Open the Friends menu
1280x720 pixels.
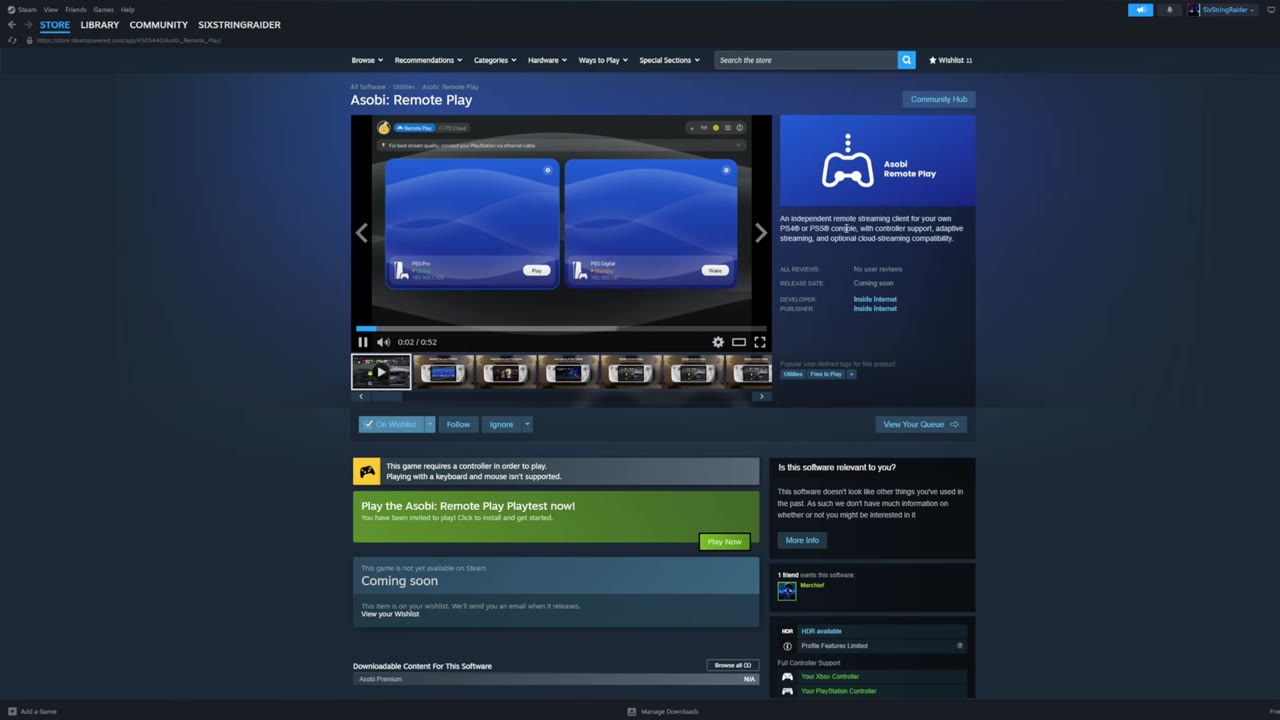point(75,10)
